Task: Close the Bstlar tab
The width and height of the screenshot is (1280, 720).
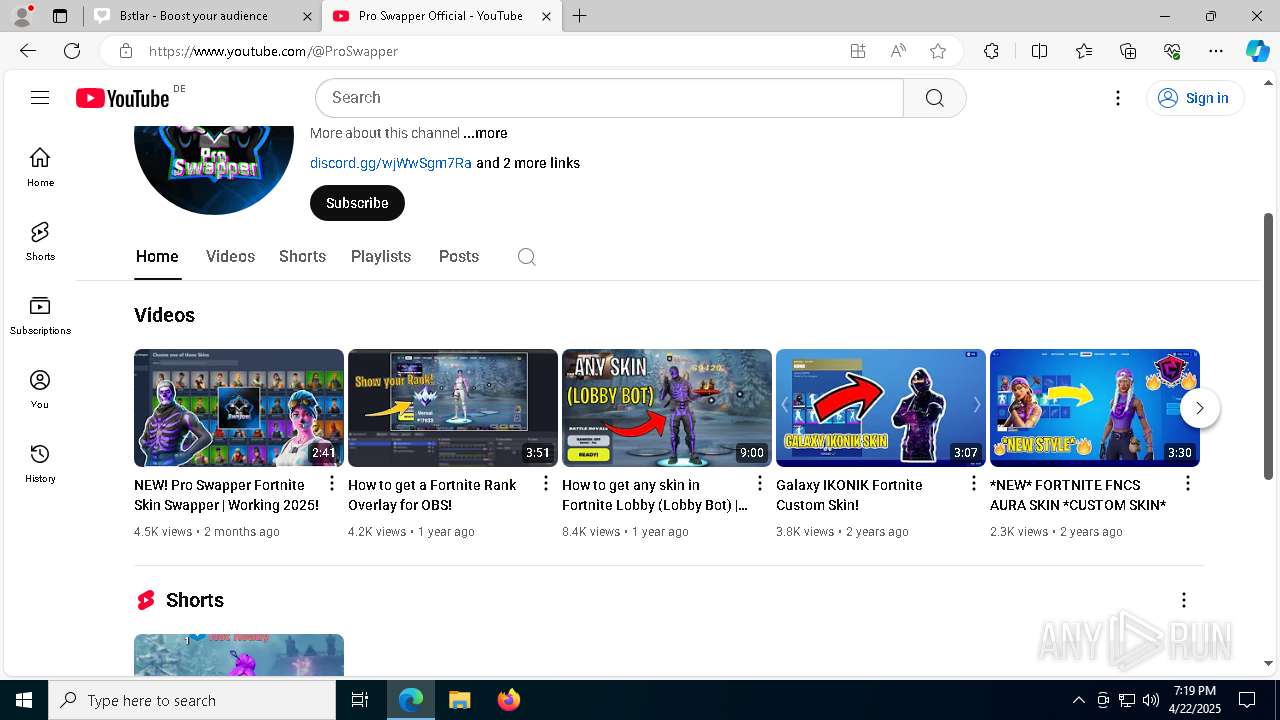Action: (307, 16)
